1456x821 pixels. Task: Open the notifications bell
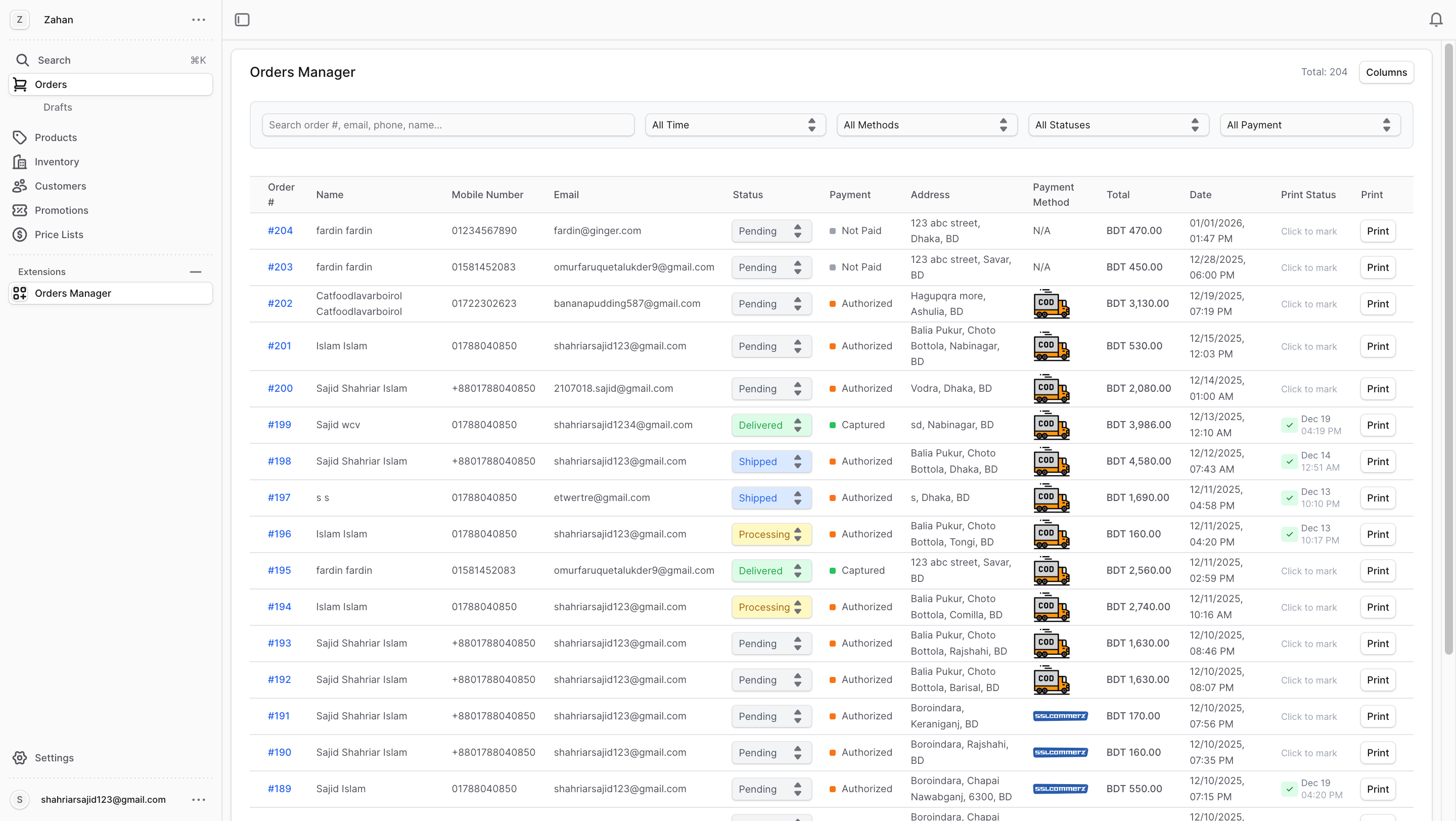click(x=1436, y=20)
